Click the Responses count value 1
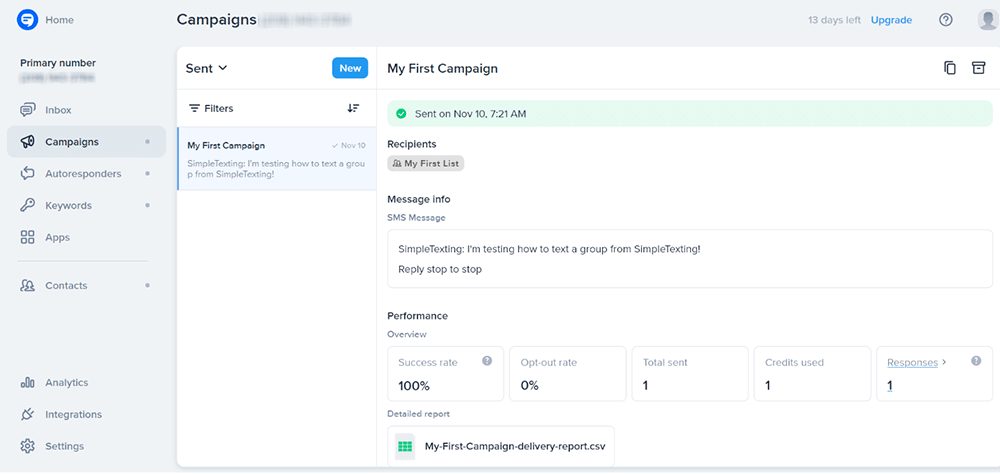The height and width of the screenshot is (474, 1000). coord(890,385)
